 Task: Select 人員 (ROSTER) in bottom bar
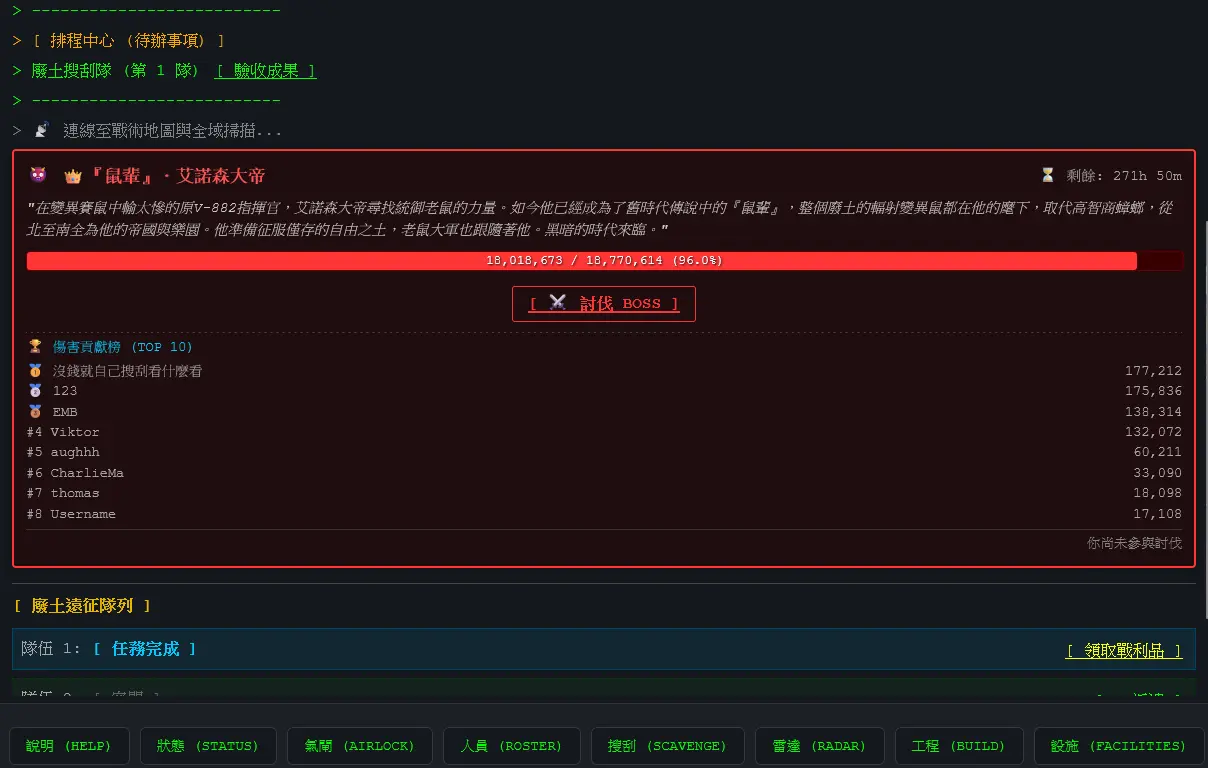tap(511, 746)
